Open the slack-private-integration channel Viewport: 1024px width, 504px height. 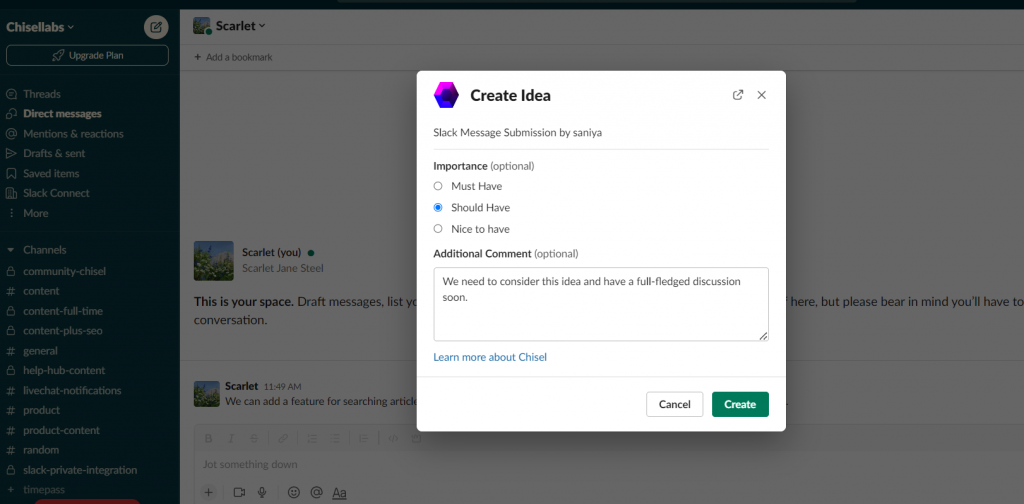(80, 470)
